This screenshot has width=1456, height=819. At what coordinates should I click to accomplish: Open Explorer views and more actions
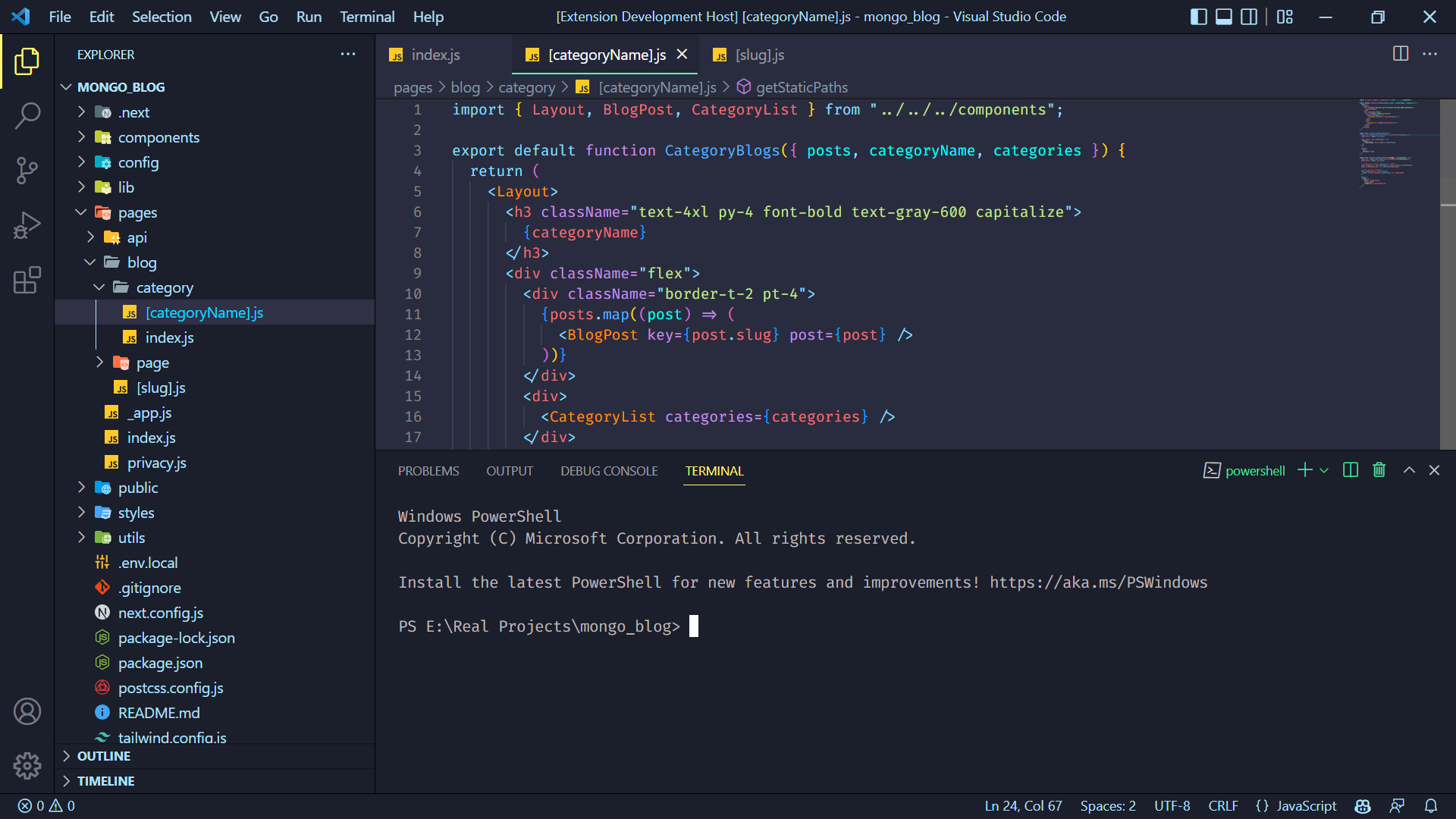[348, 54]
